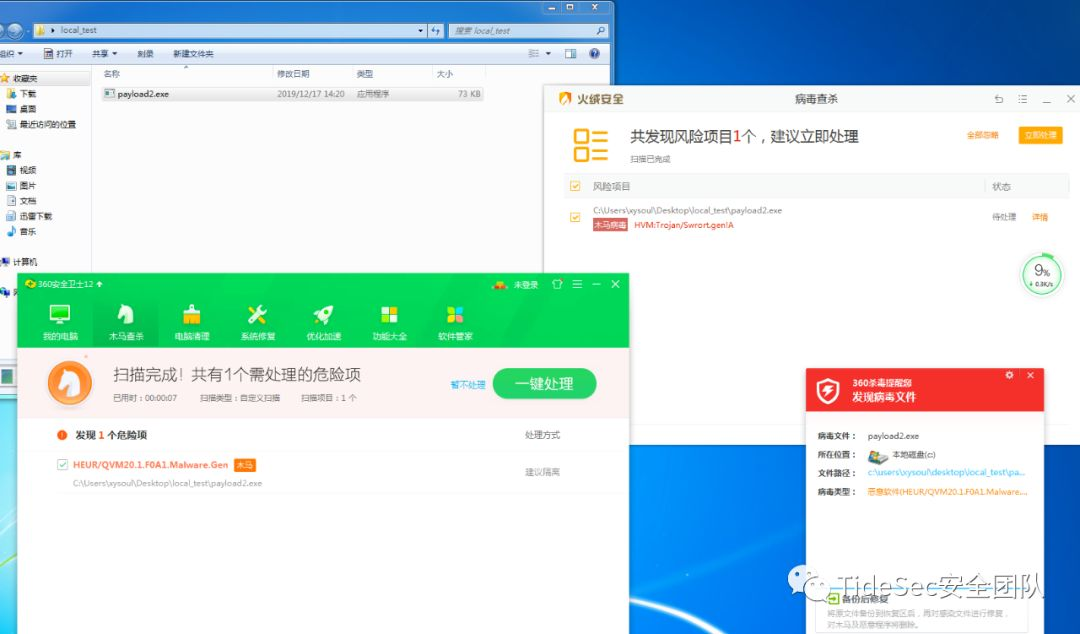Change Explorer view icon
The width and height of the screenshot is (1080, 634).
(533, 53)
